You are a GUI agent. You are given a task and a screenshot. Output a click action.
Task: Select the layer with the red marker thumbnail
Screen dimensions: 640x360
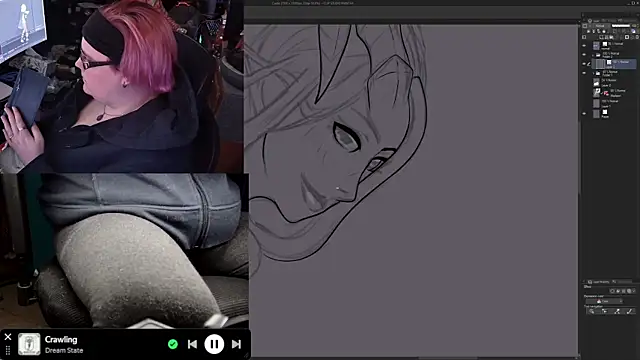click(614, 93)
